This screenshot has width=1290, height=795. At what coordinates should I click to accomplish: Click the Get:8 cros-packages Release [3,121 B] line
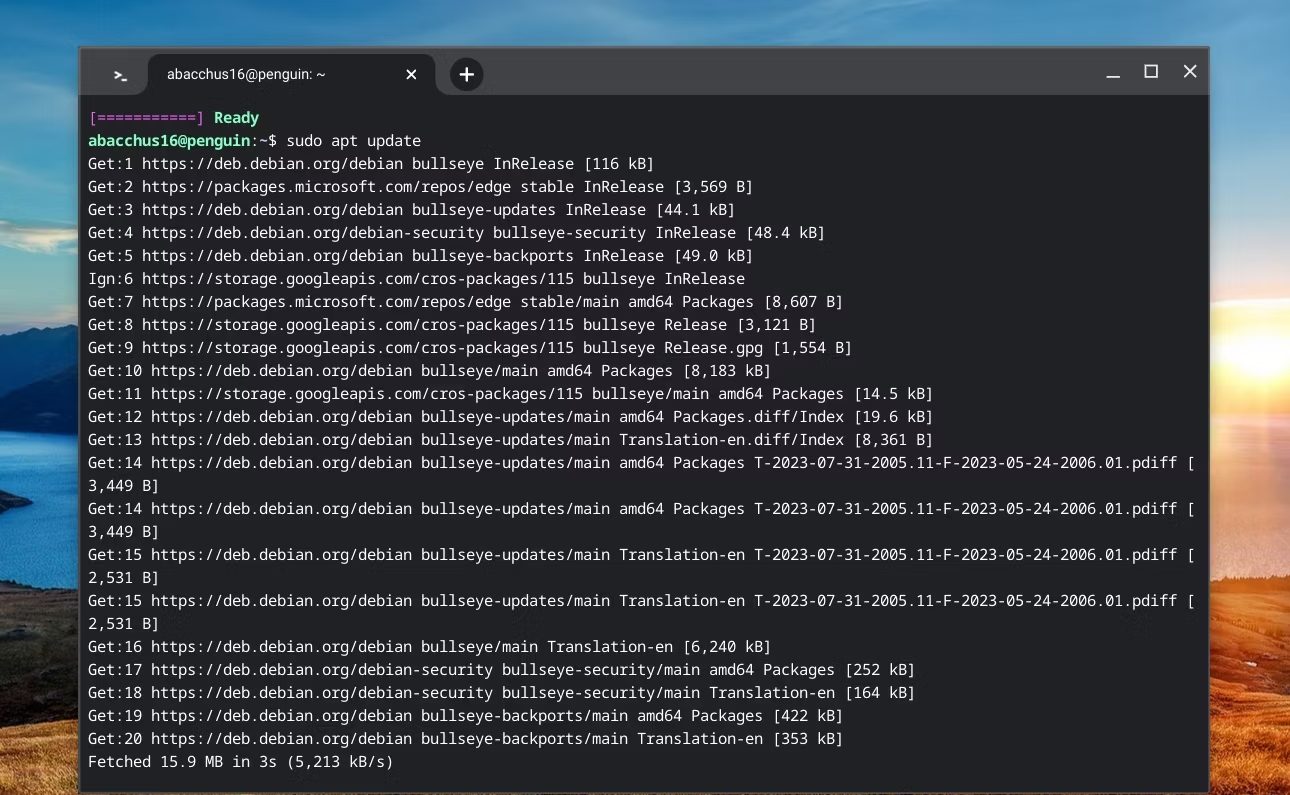click(452, 325)
